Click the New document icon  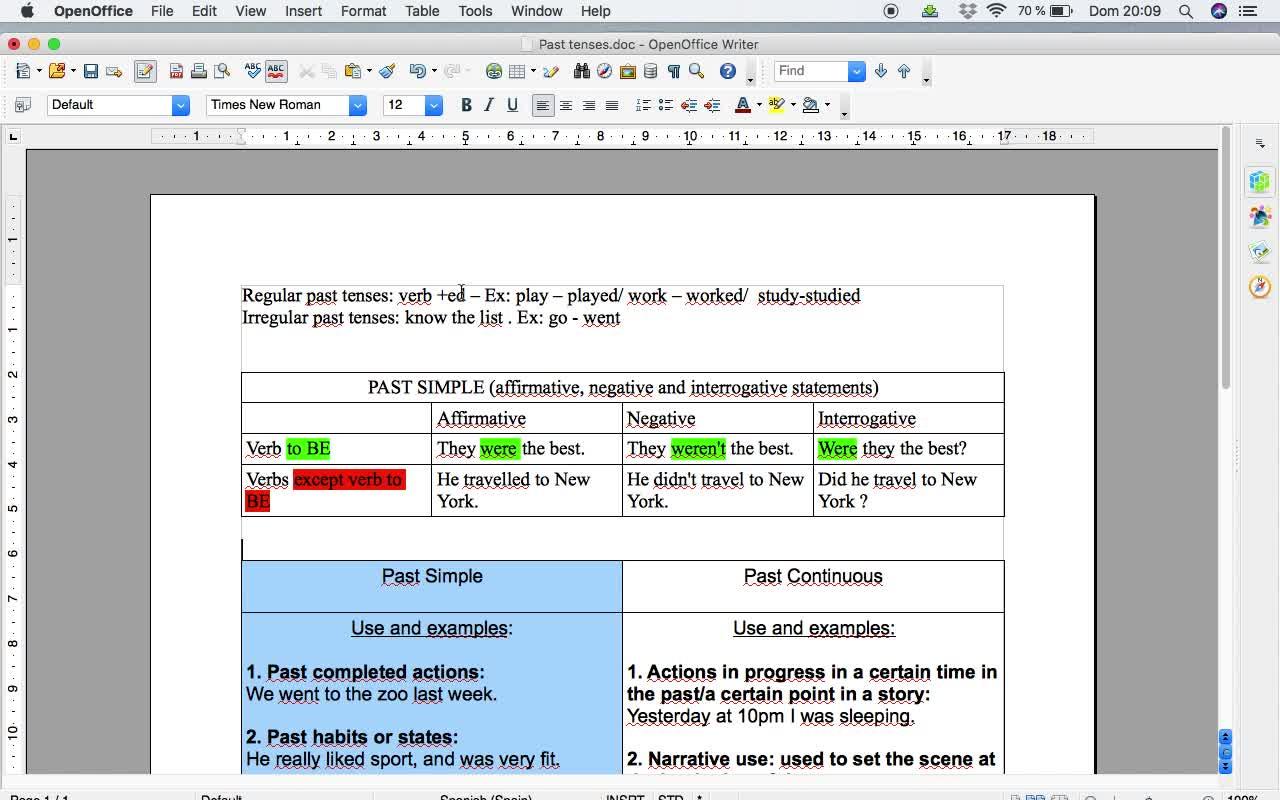23,71
